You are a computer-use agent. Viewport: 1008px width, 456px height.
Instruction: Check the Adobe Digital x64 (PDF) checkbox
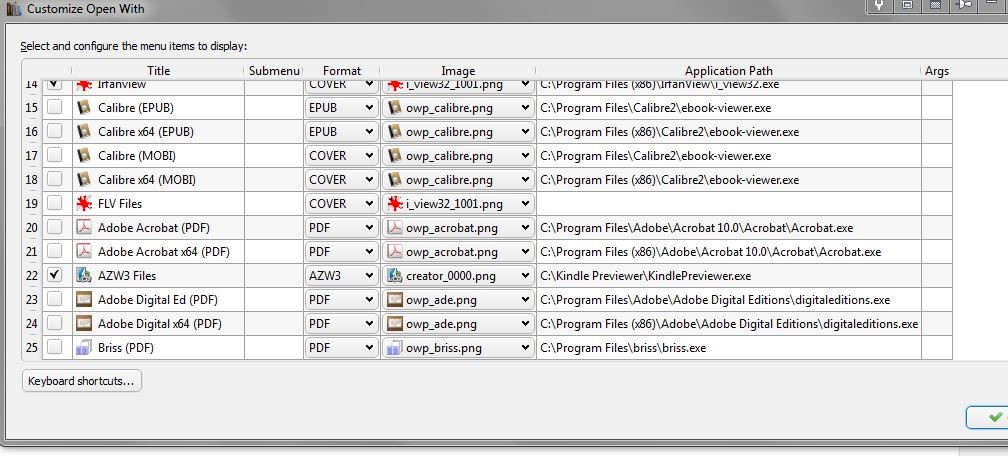click(55, 322)
